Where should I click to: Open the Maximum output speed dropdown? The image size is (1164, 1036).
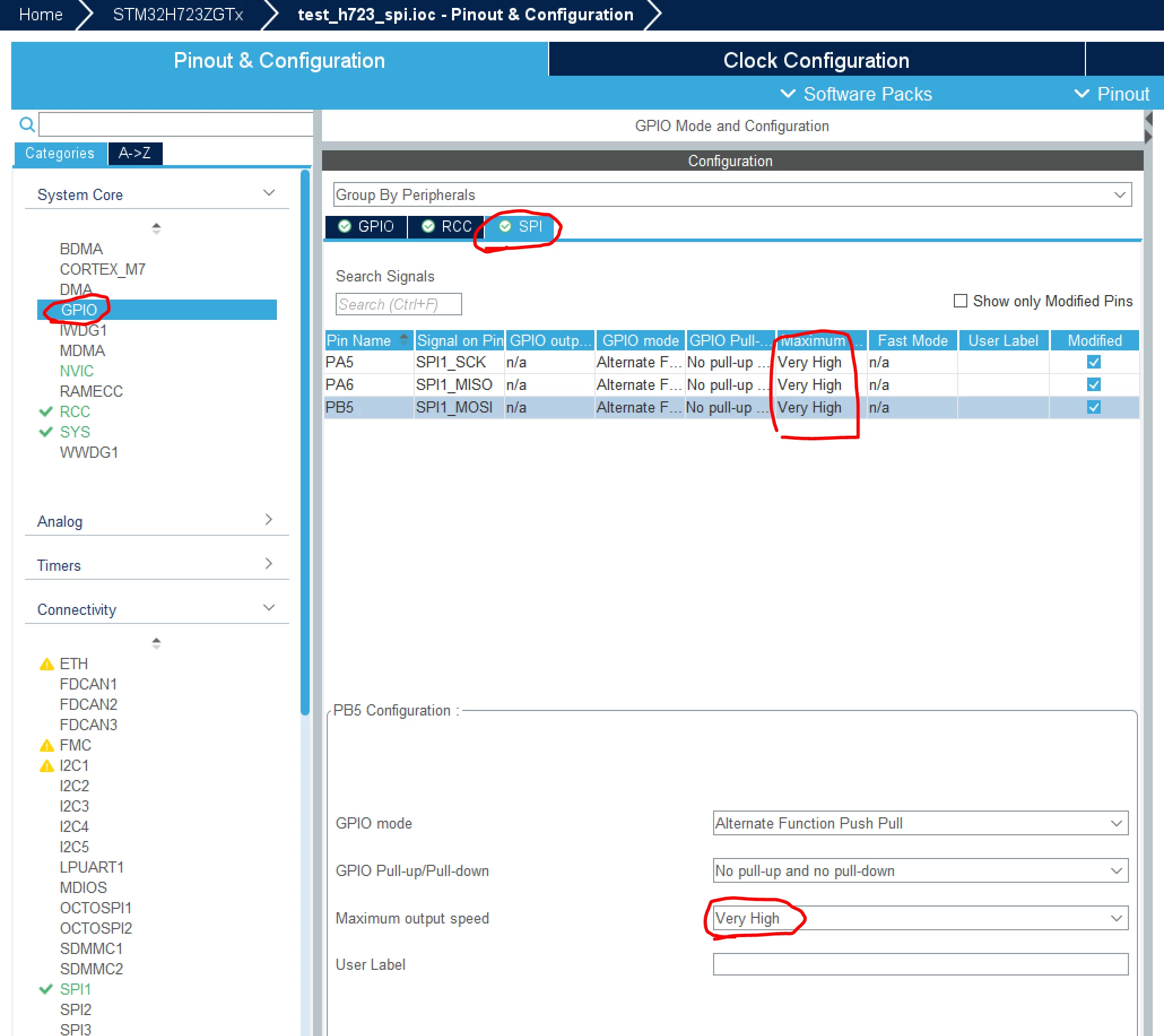coord(920,918)
